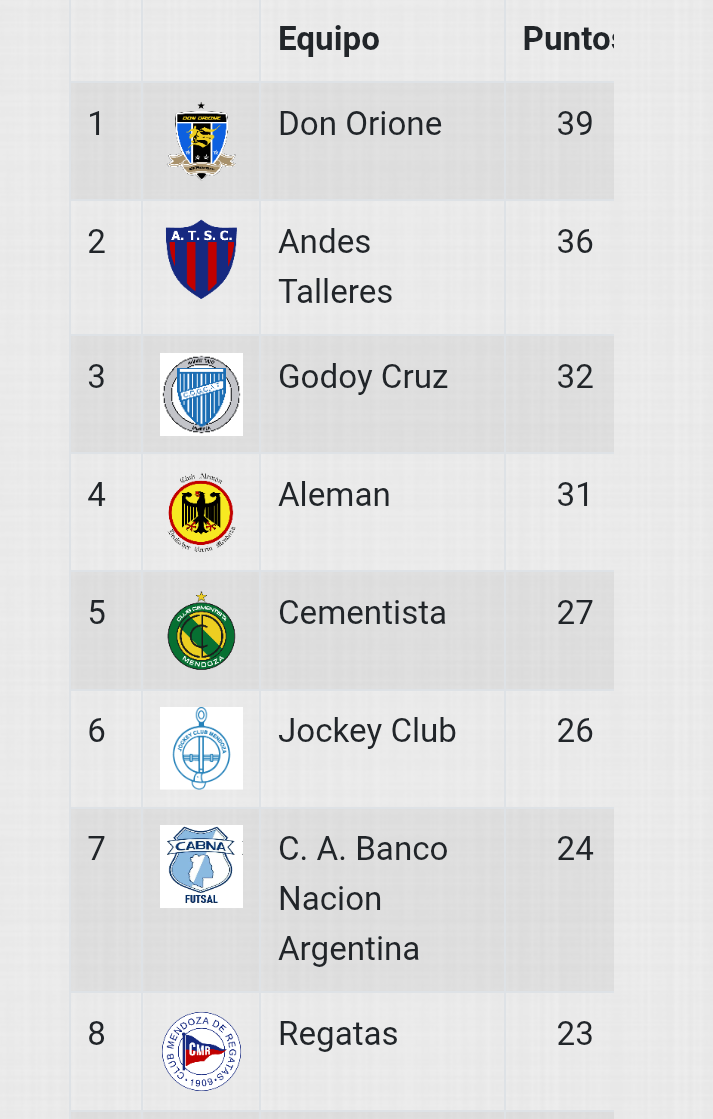The width and height of the screenshot is (713, 1119).
Task: Open the Cementista green circular logo
Action: coord(201,631)
